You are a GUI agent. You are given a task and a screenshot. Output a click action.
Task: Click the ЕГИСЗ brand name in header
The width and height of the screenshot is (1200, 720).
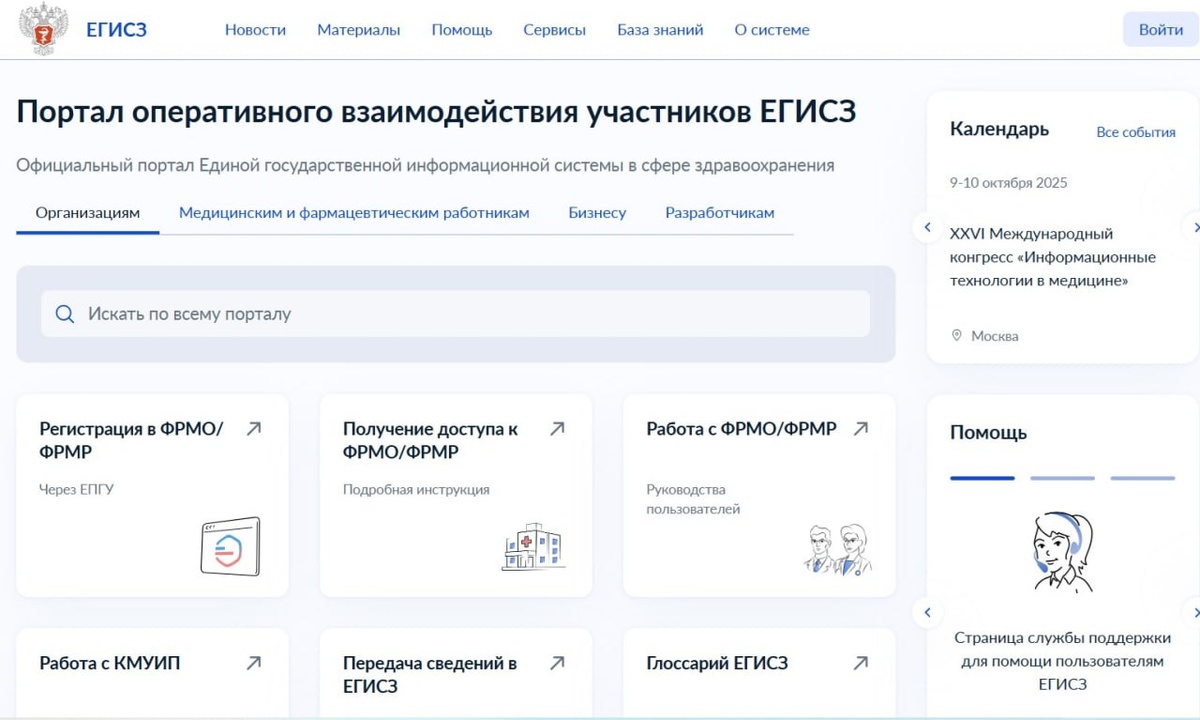point(116,30)
